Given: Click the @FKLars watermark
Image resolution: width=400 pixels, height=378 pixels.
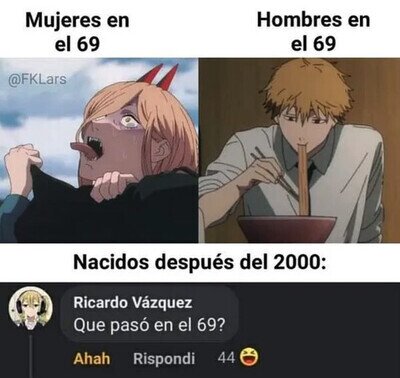Looking at the screenshot, I should click(37, 80).
